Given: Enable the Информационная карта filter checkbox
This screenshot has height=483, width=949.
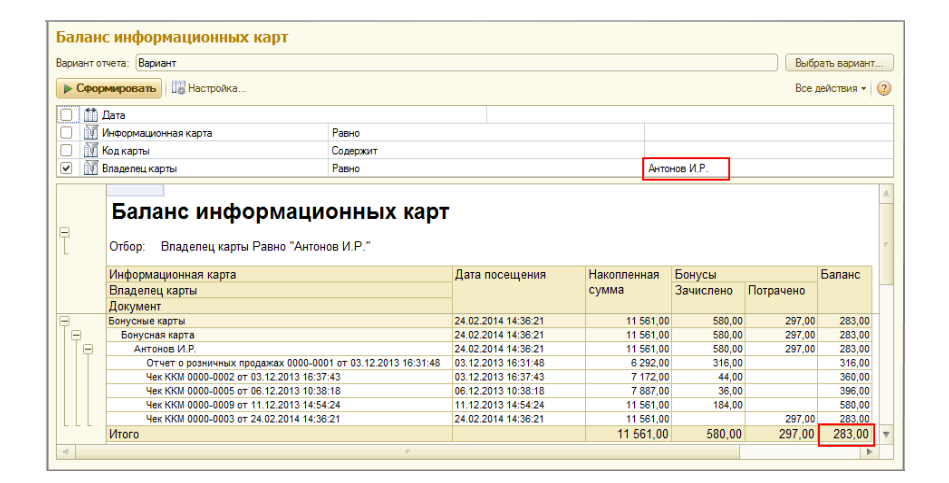Looking at the screenshot, I should tap(66, 132).
